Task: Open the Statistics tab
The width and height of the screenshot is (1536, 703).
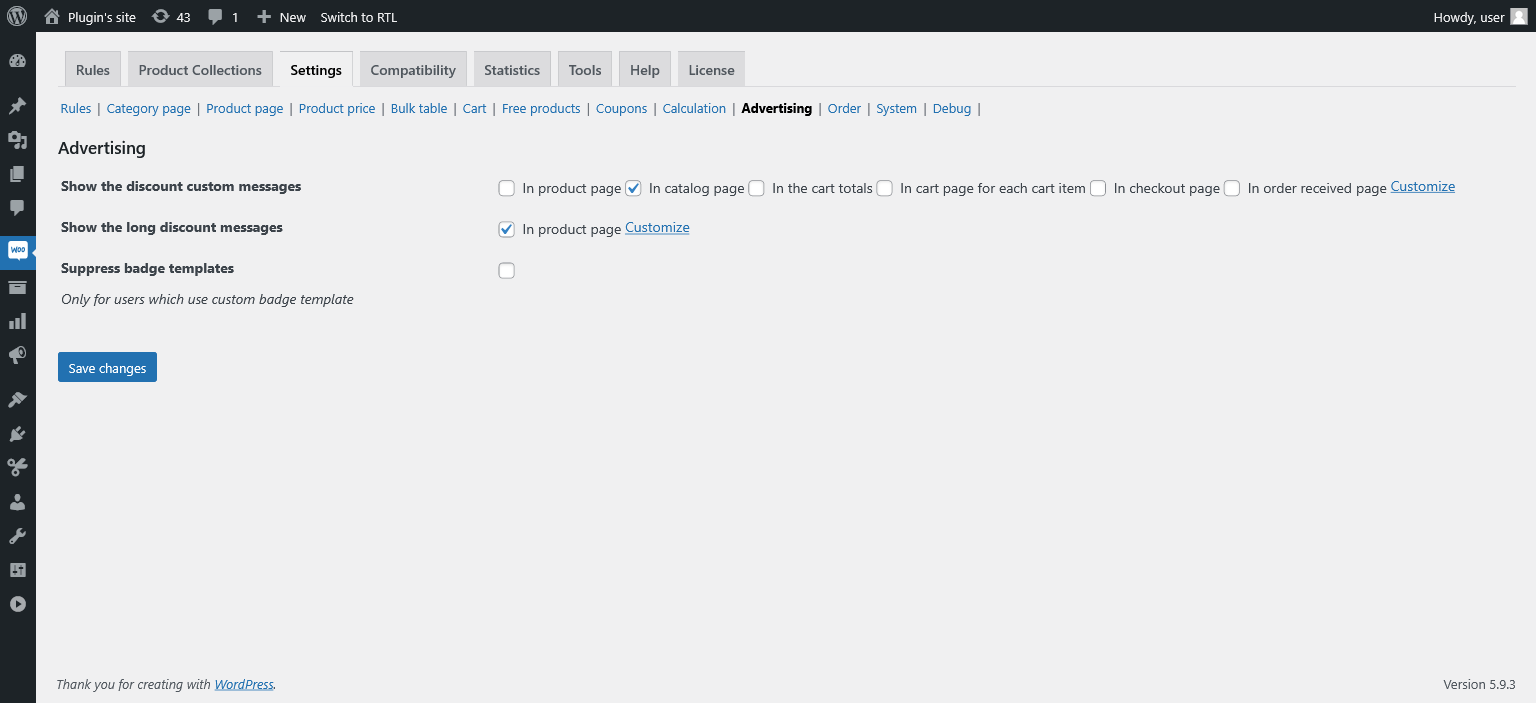Action: point(512,70)
